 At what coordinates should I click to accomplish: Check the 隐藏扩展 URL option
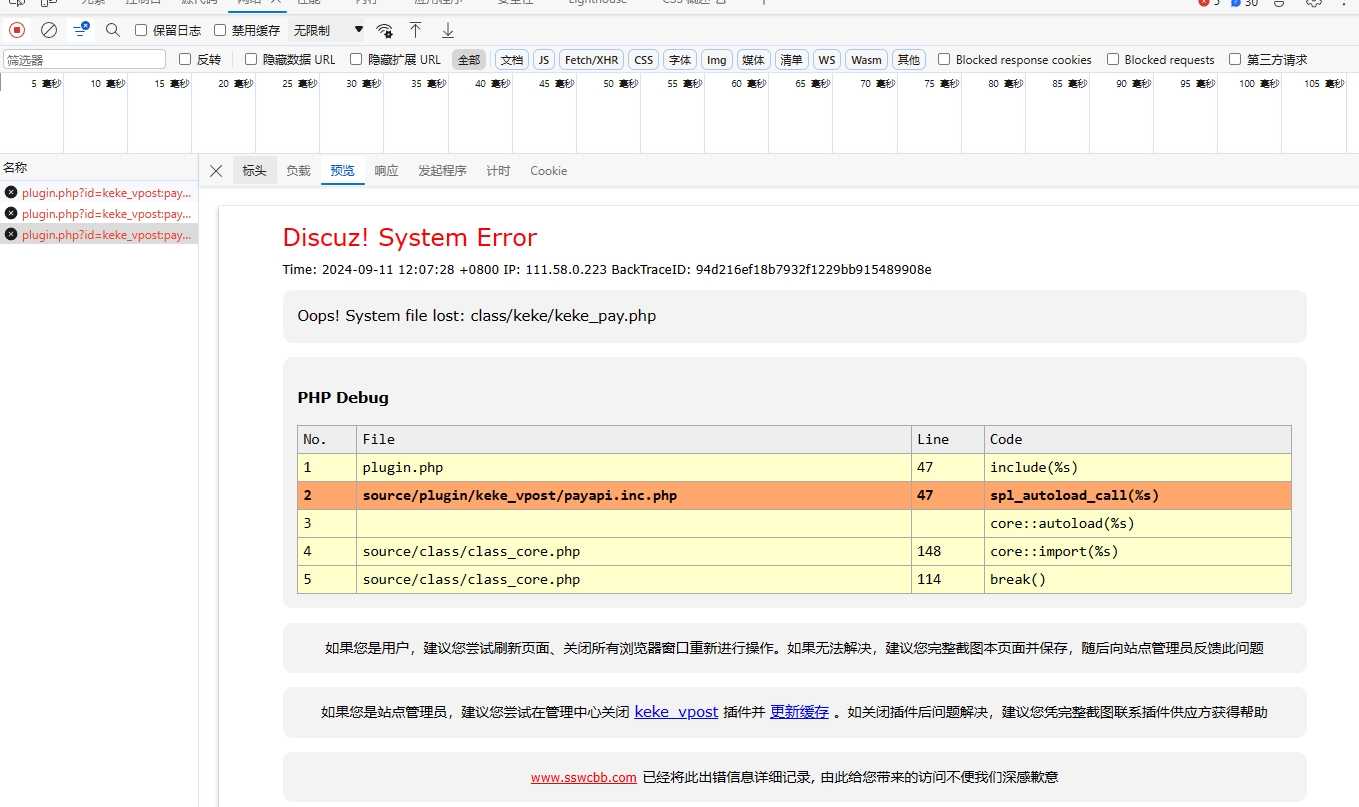tap(356, 59)
